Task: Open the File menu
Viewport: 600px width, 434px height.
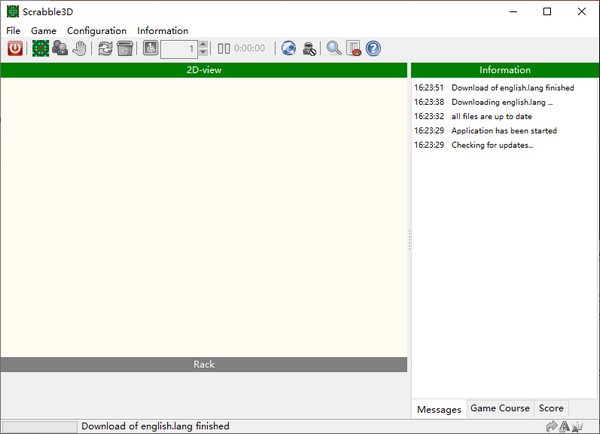Action: (x=13, y=31)
